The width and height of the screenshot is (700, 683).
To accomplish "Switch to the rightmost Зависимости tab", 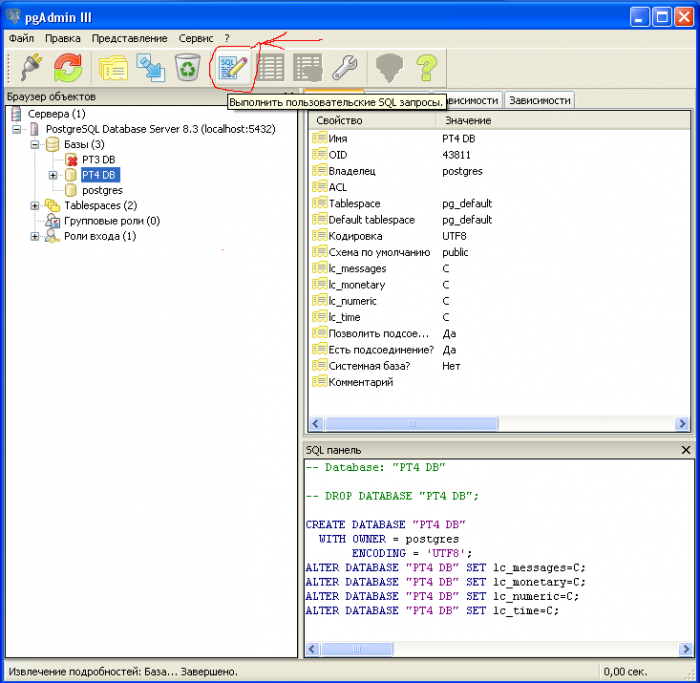I will (x=540, y=100).
